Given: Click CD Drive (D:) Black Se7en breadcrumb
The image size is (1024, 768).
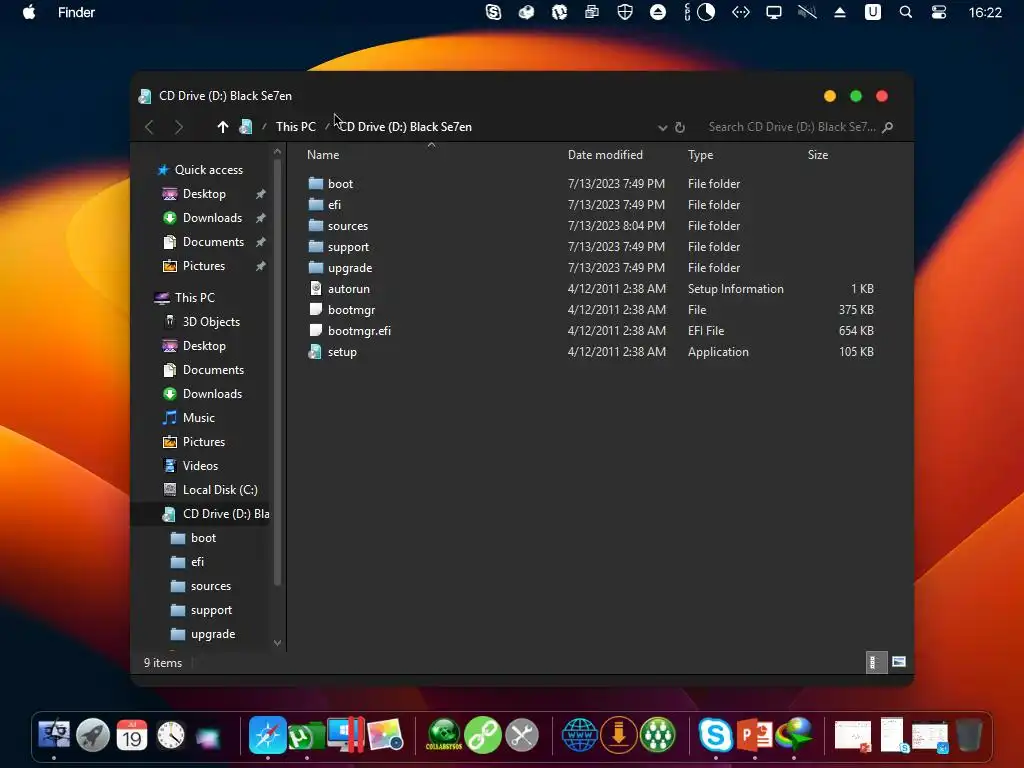Looking at the screenshot, I should coord(405,127).
